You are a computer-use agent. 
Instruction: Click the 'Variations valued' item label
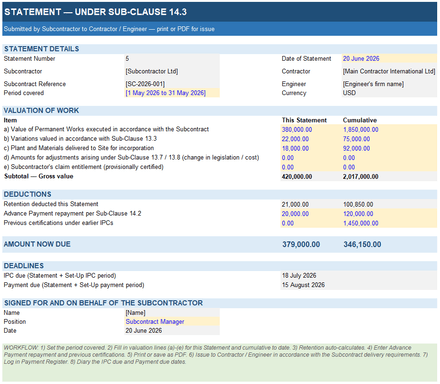(x=80, y=139)
